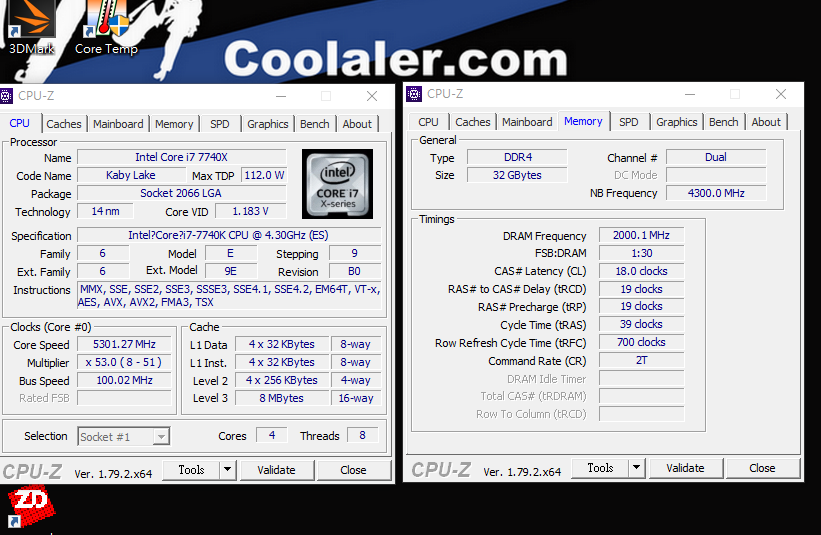Click the Command Rate value '2T'
Screen dimensions: 821x535
tap(641, 360)
